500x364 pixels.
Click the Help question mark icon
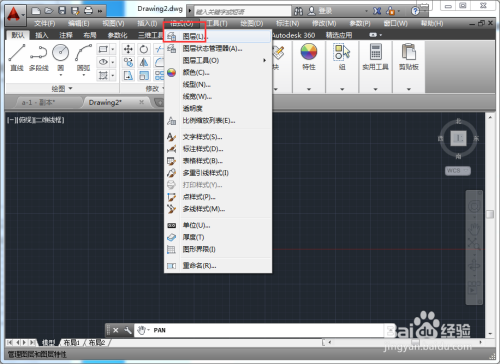[415, 11]
